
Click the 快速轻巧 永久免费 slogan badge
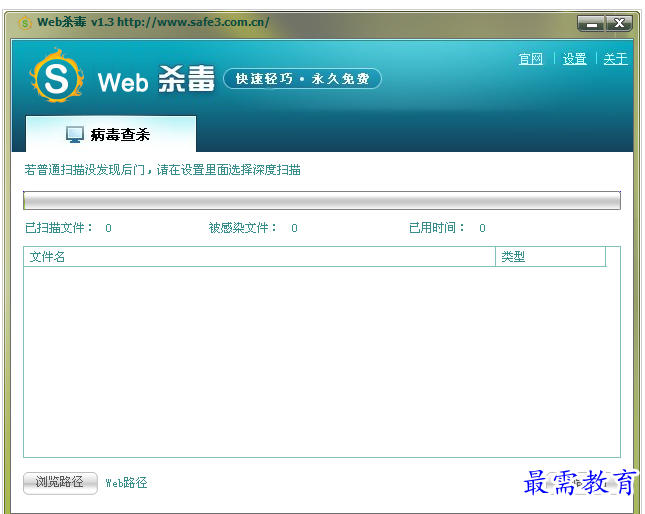click(302, 79)
